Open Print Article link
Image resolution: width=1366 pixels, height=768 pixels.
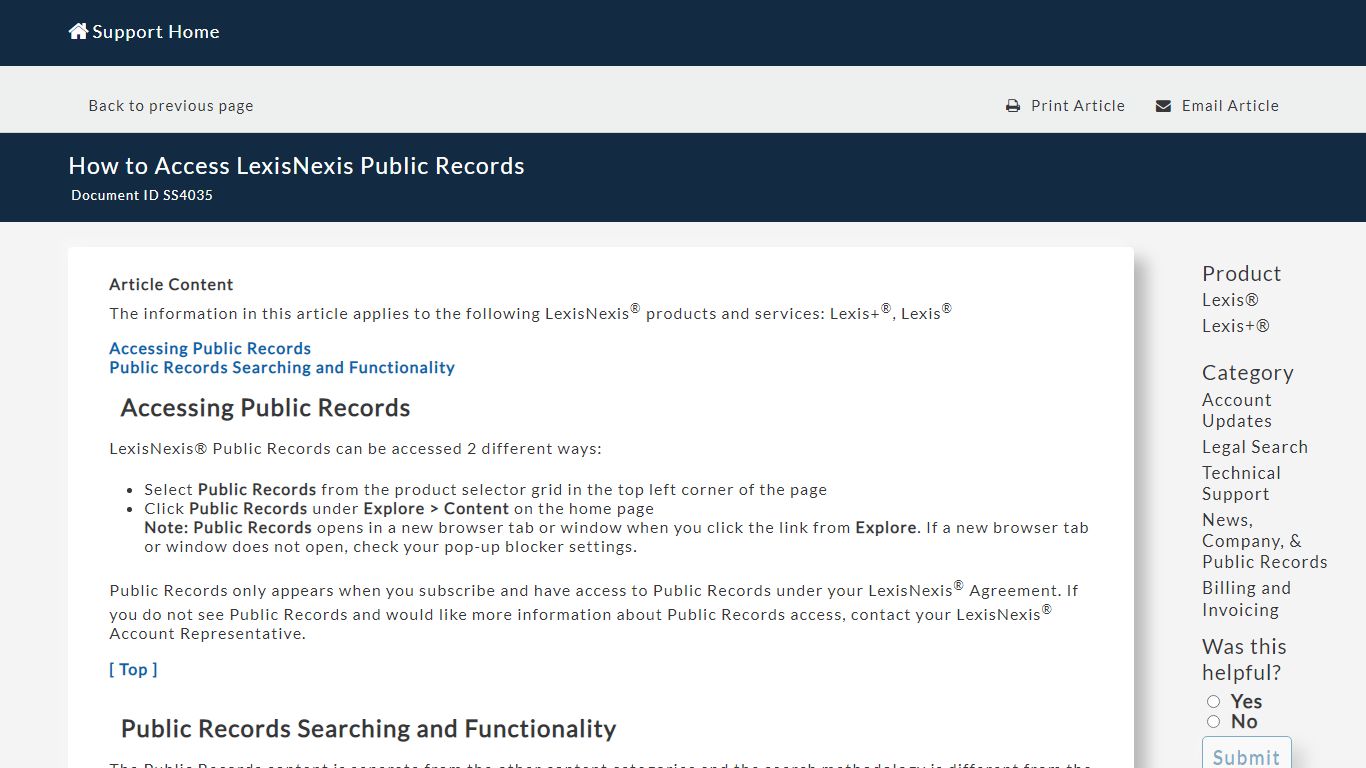tap(1077, 106)
